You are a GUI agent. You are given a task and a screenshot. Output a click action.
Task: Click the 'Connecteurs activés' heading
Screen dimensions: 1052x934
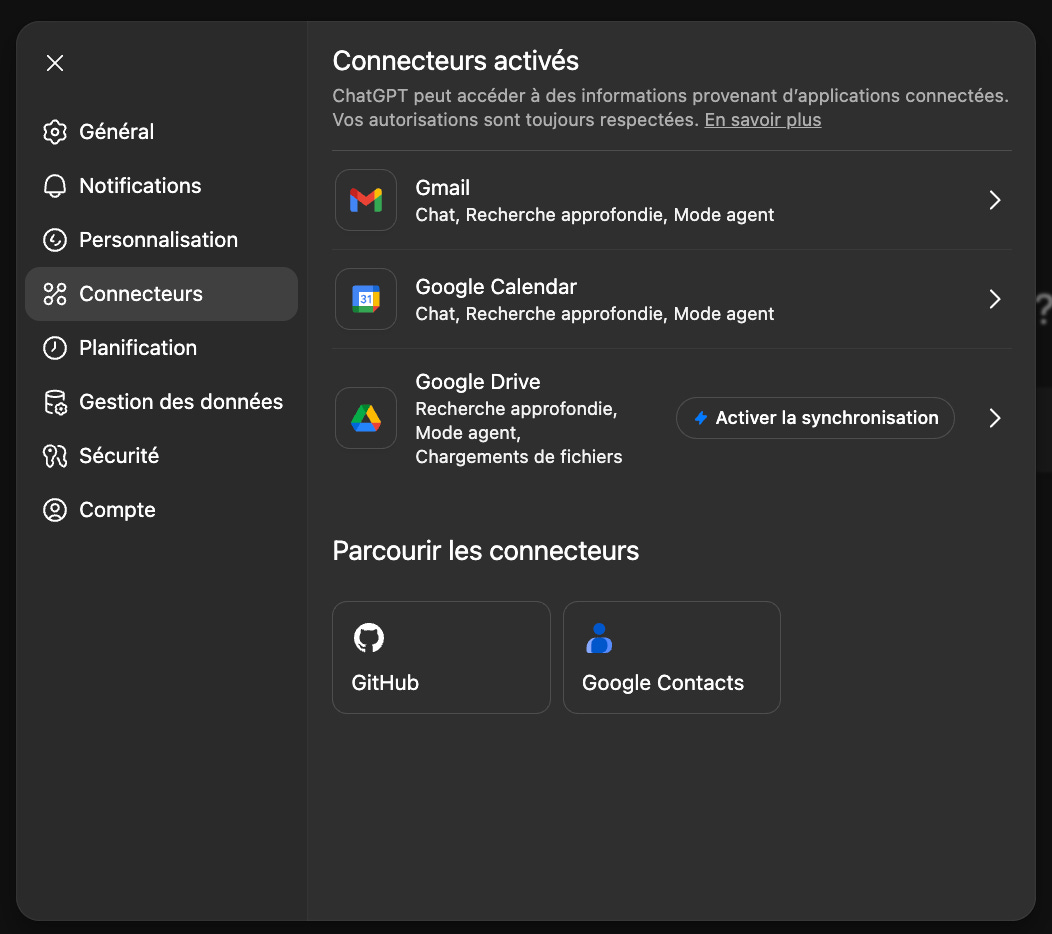click(x=456, y=61)
